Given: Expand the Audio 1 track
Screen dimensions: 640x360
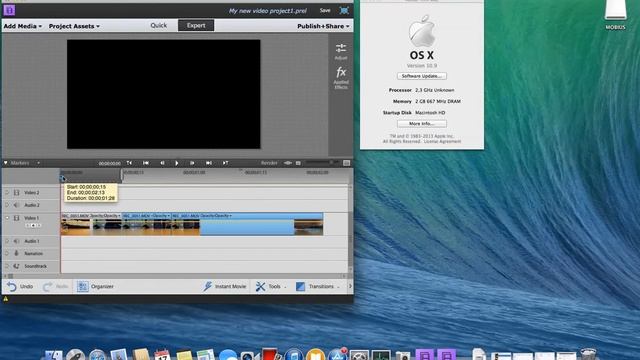Looking at the screenshot, I should 7,241.
